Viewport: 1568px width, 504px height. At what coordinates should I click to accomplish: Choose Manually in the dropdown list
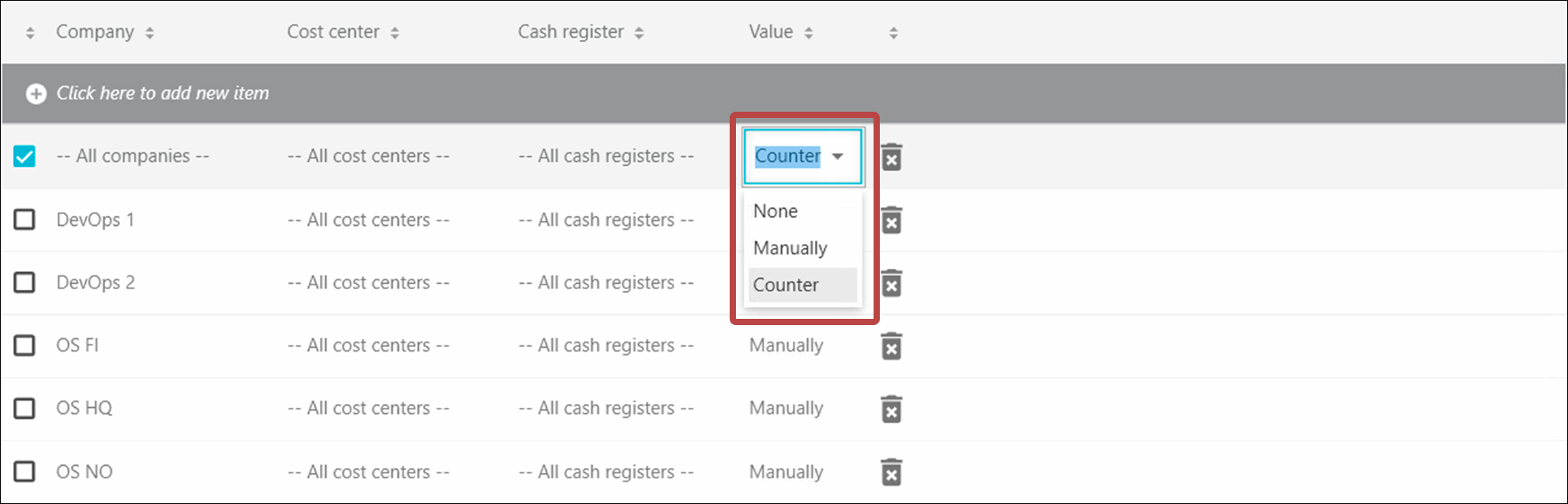point(790,248)
